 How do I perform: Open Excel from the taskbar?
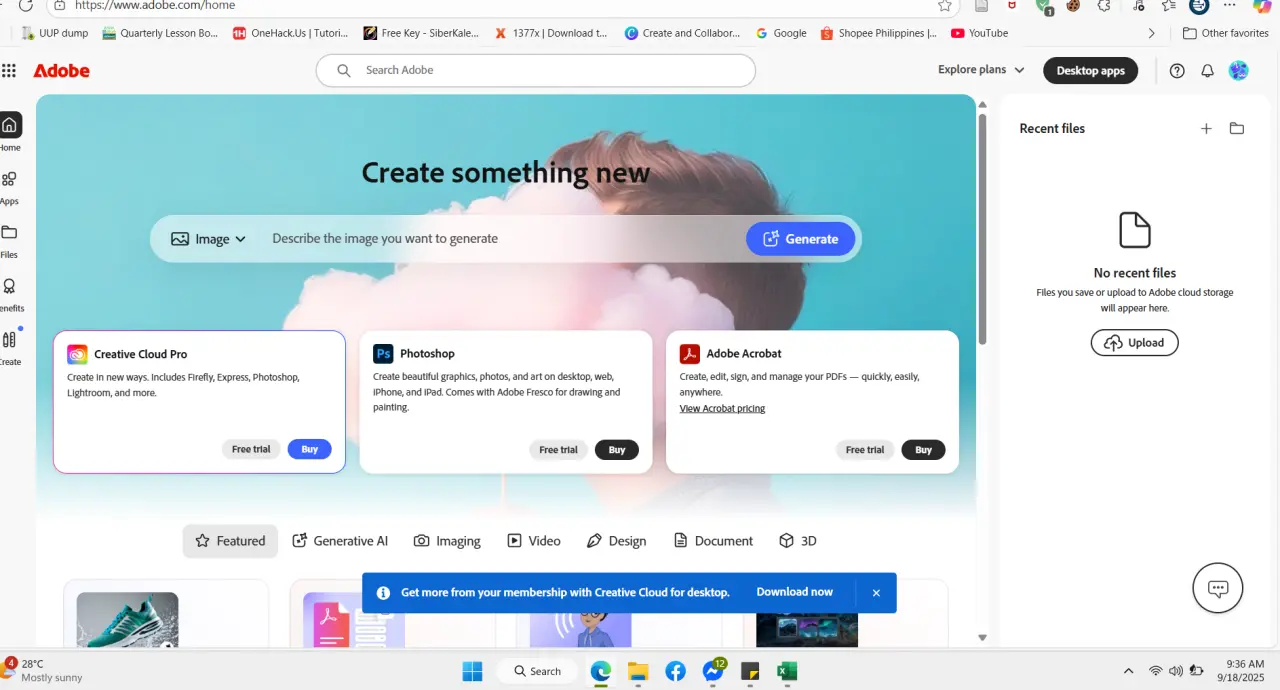(x=787, y=671)
